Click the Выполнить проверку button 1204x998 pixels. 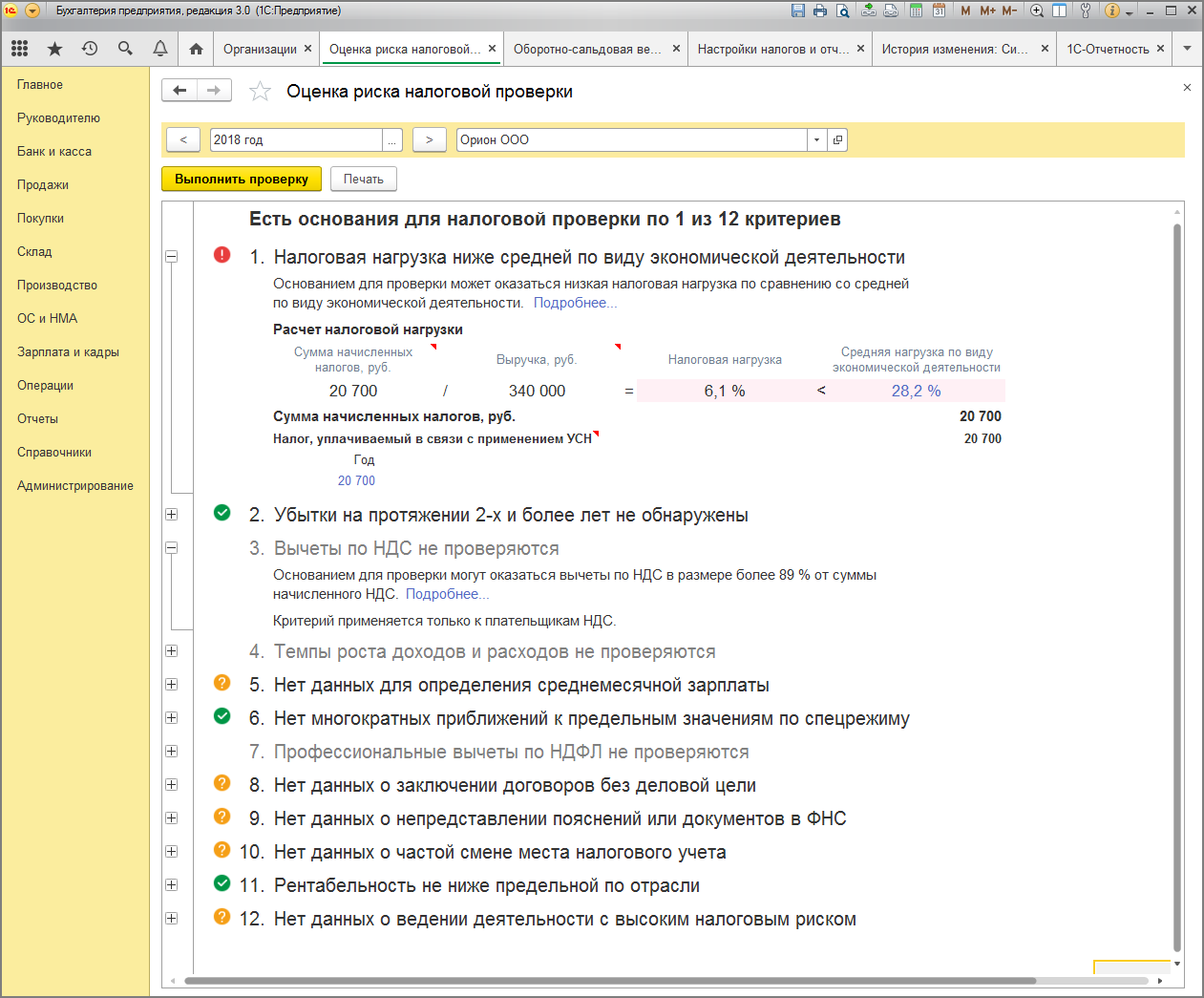click(x=242, y=179)
